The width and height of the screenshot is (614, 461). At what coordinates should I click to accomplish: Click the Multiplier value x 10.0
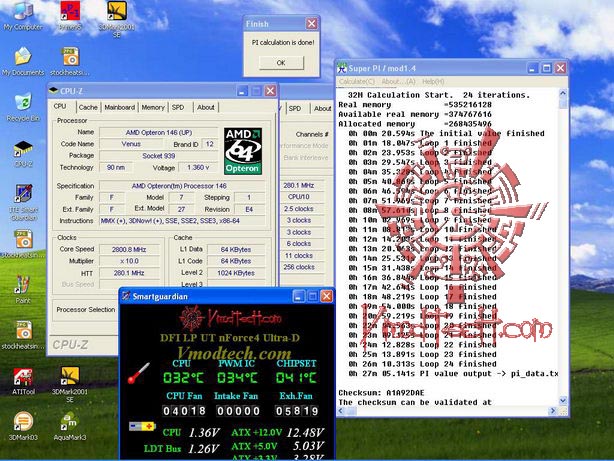pyautogui.click(x=129, y=261)
